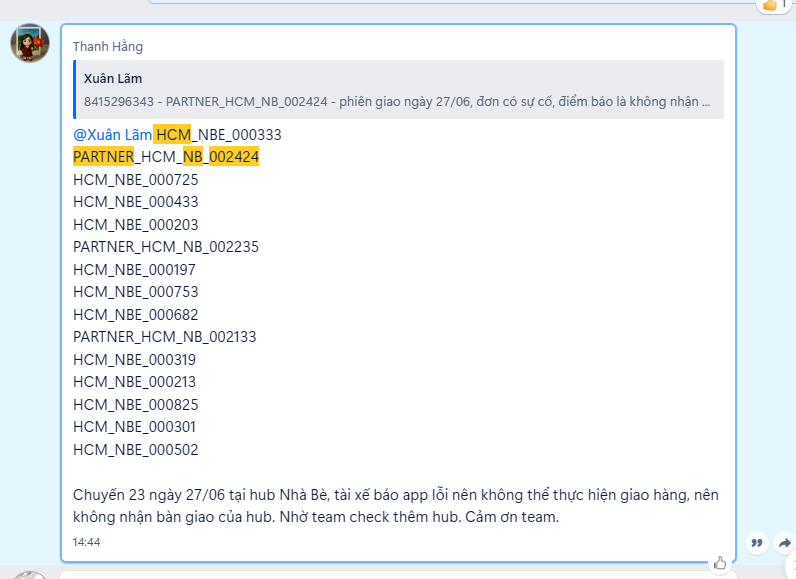Click the text HCM_NBE_000213
Screen dimensions: 796x579
coord(135,382)
